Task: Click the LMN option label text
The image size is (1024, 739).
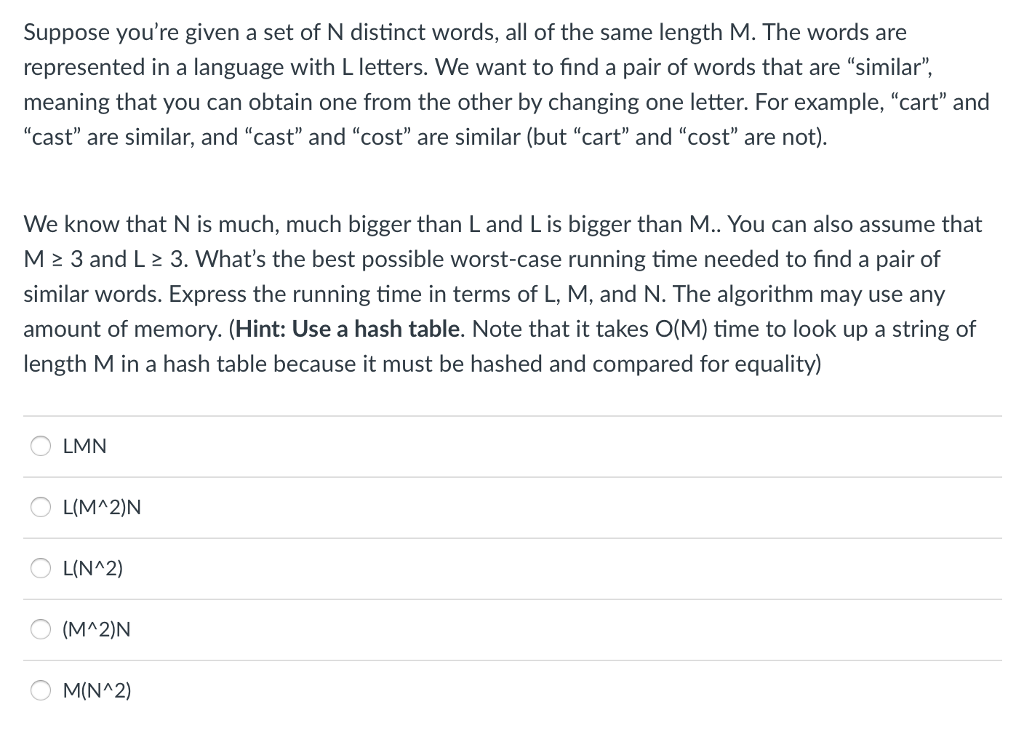Action: point(84,446)
